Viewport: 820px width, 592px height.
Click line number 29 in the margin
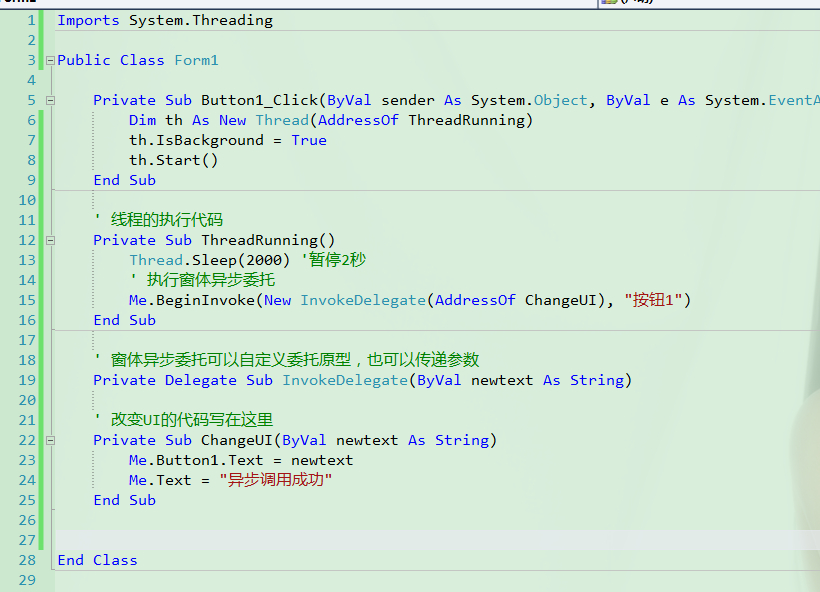point(27,580)
